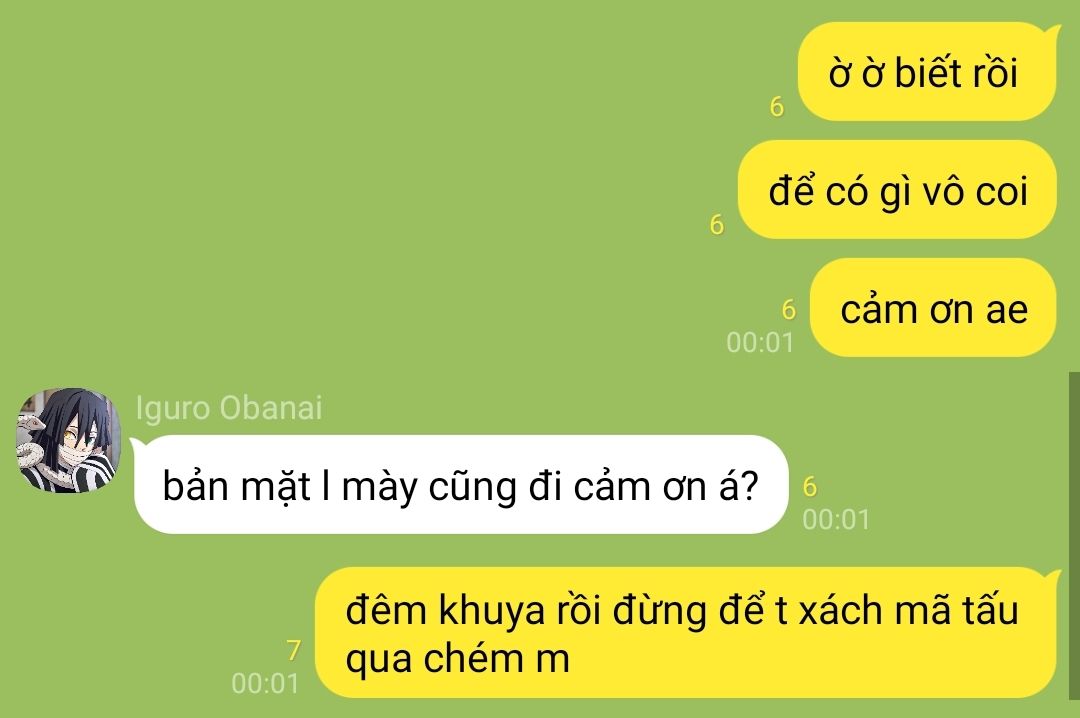Select the "đêm khuya rồi" yellow message bubble
1080x718 pixels.
686,633
